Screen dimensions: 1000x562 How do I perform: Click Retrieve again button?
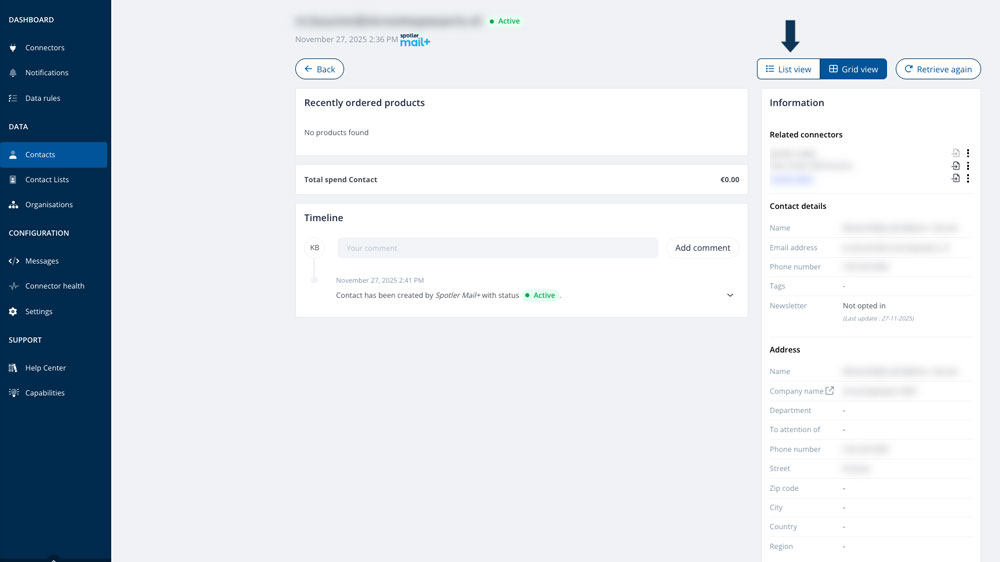point(938,69)
